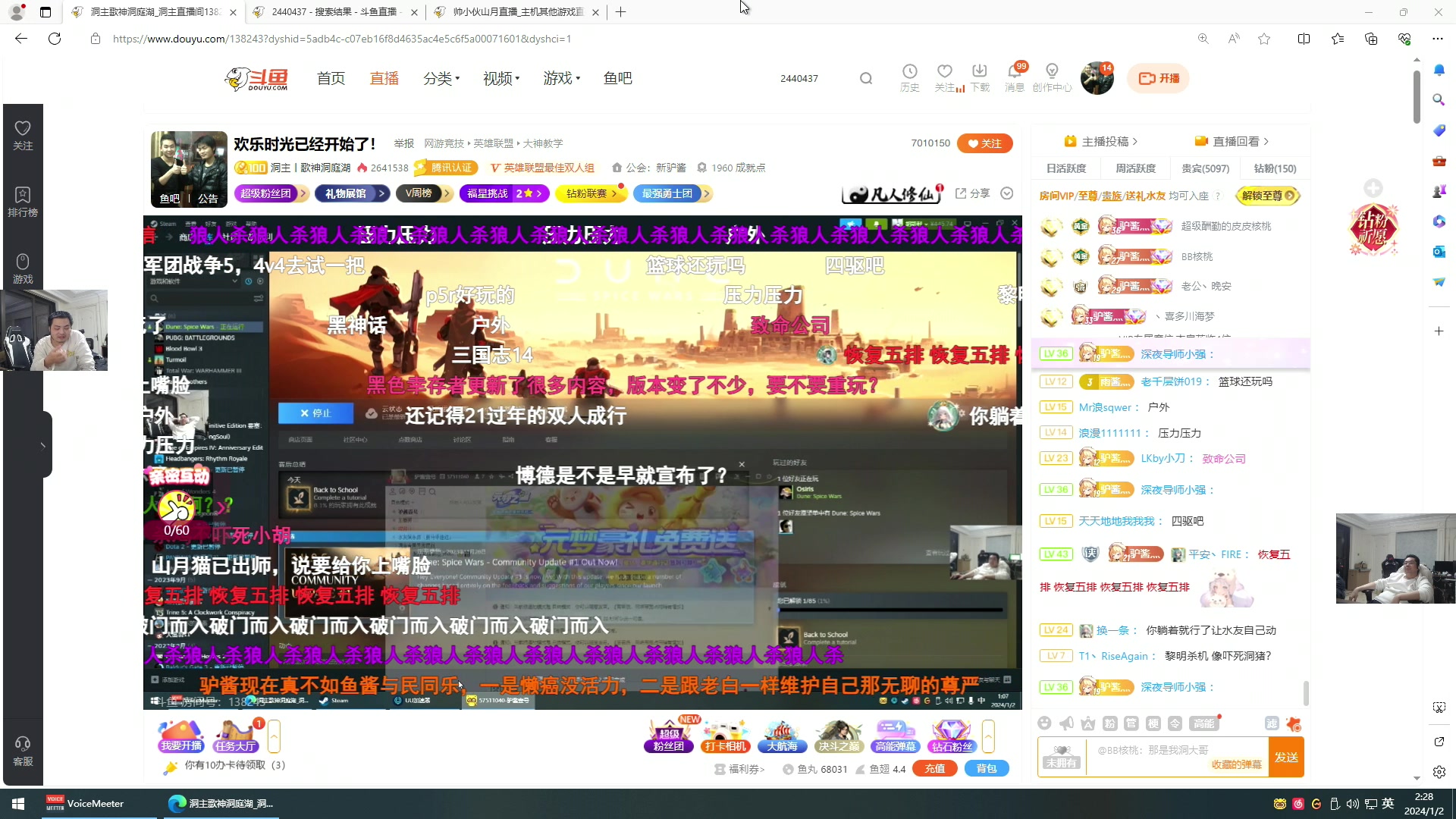The width and height of the screenshot is (1456, 819).
Task: Open 大航海 gift icon
Action: [x=782, y=736]
